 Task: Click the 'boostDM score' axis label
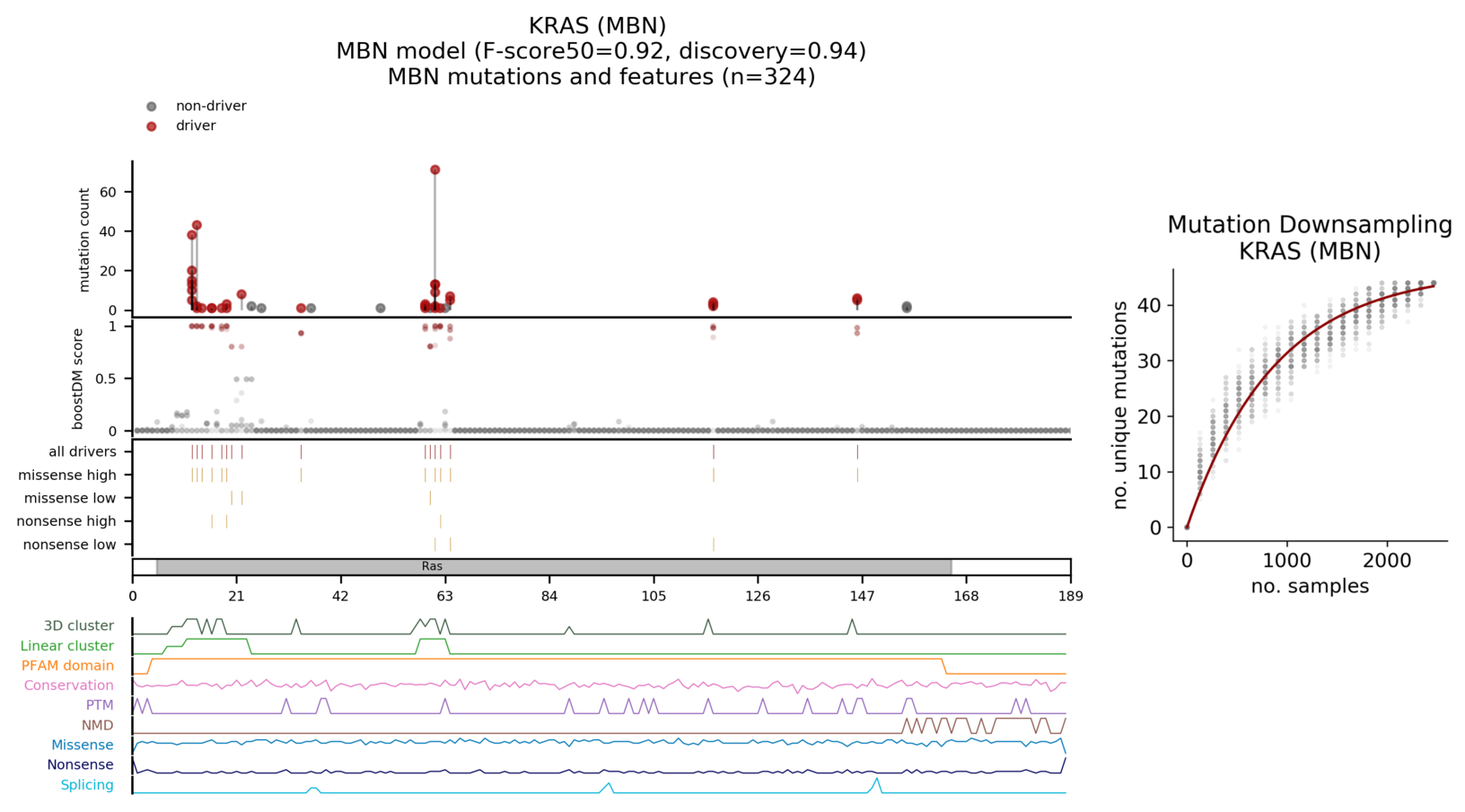(x=77, y=379)
